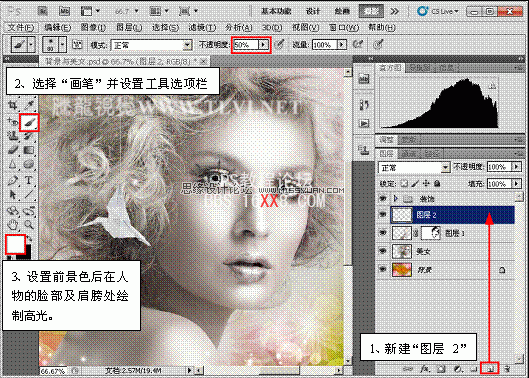The height and width of the screenshot is (378, 529).
Task: Select the Sponge tool
Action: (x=29, y=165)
